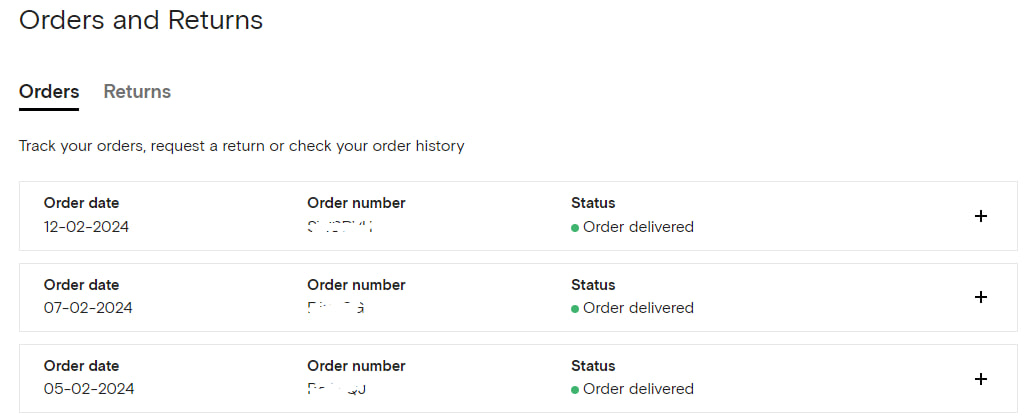The image size is (1034, 417).
Task: Click "Order delivered" status on 05-02-2024 order
Action: 638,389
